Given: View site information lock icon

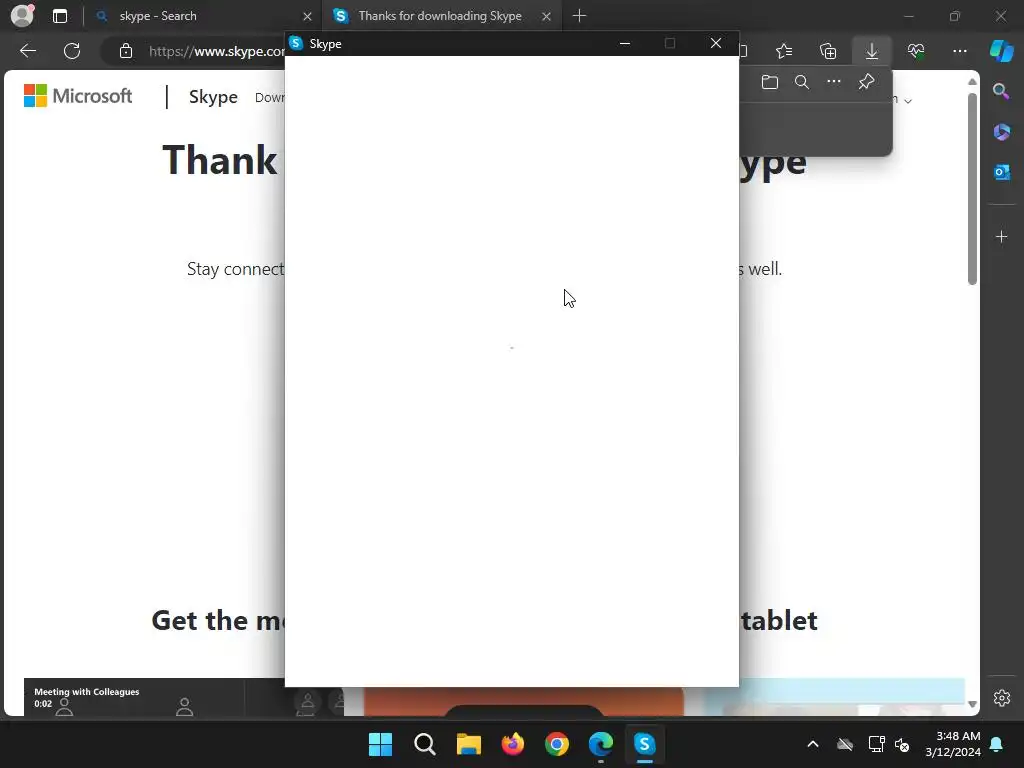Looking at the screenshot, I should (x=126, y=51).
